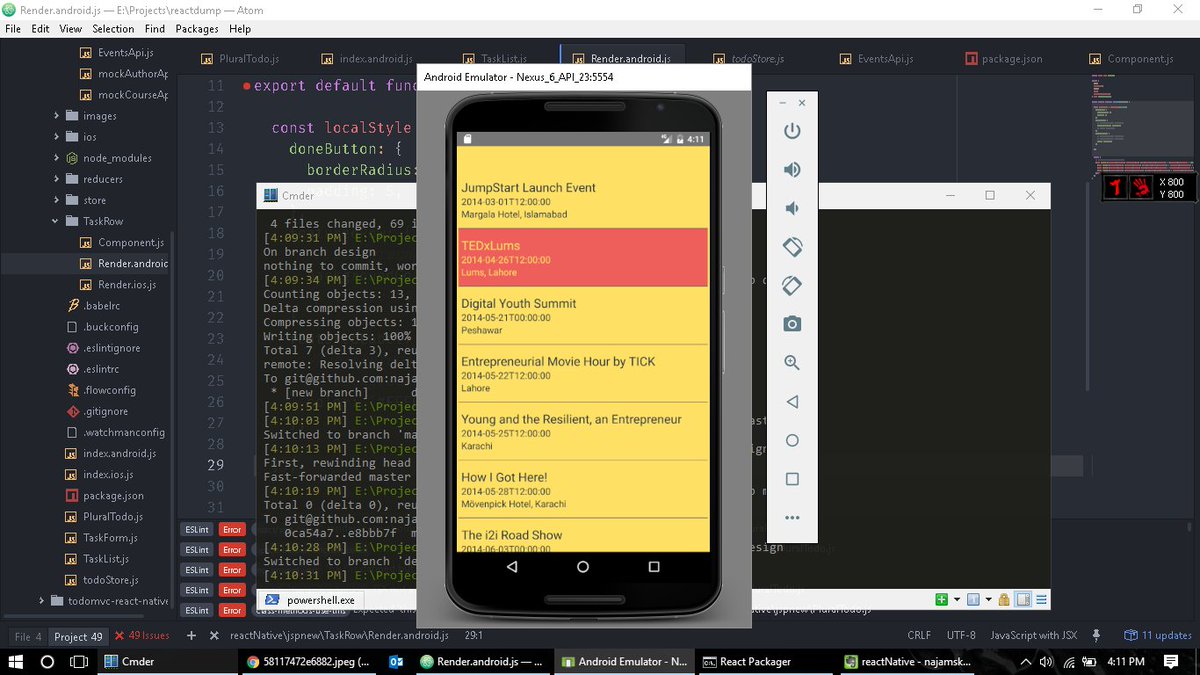The width and height of the screenshot is (1200, 675).
Task: Open the system tray volume slider
Action: (x=1046, y=661)
